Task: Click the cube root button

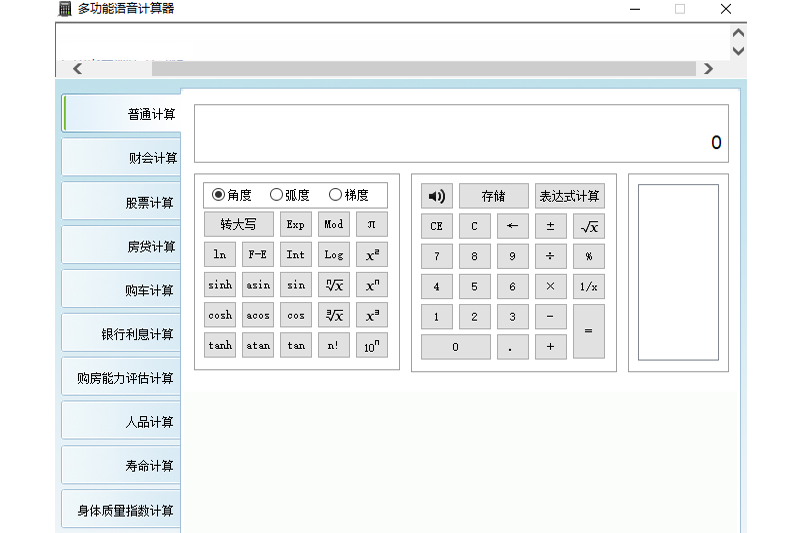Action: pyautogui.click(x=334, y=315)
